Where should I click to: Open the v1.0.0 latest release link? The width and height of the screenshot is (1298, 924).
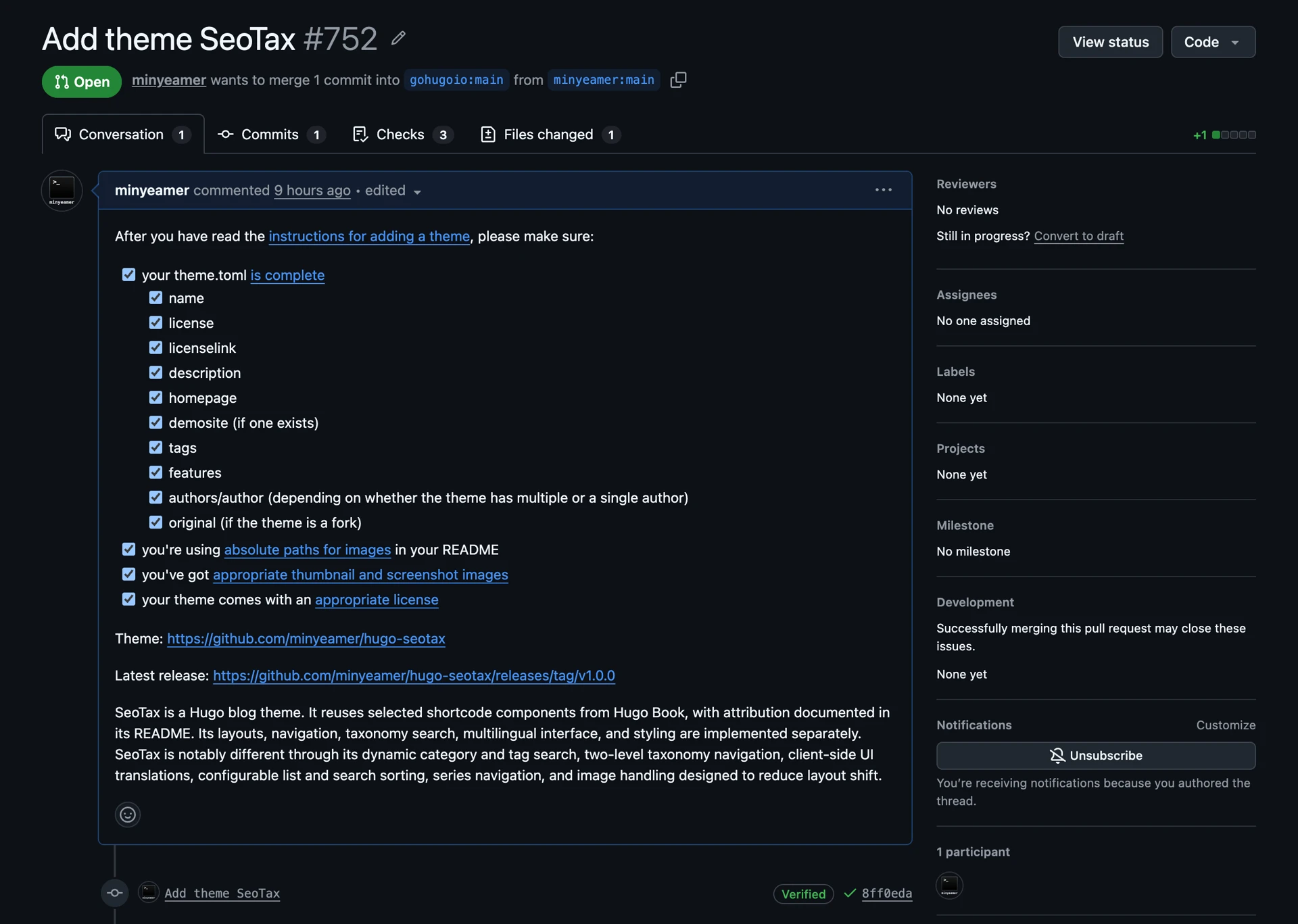tap(414, 676)
